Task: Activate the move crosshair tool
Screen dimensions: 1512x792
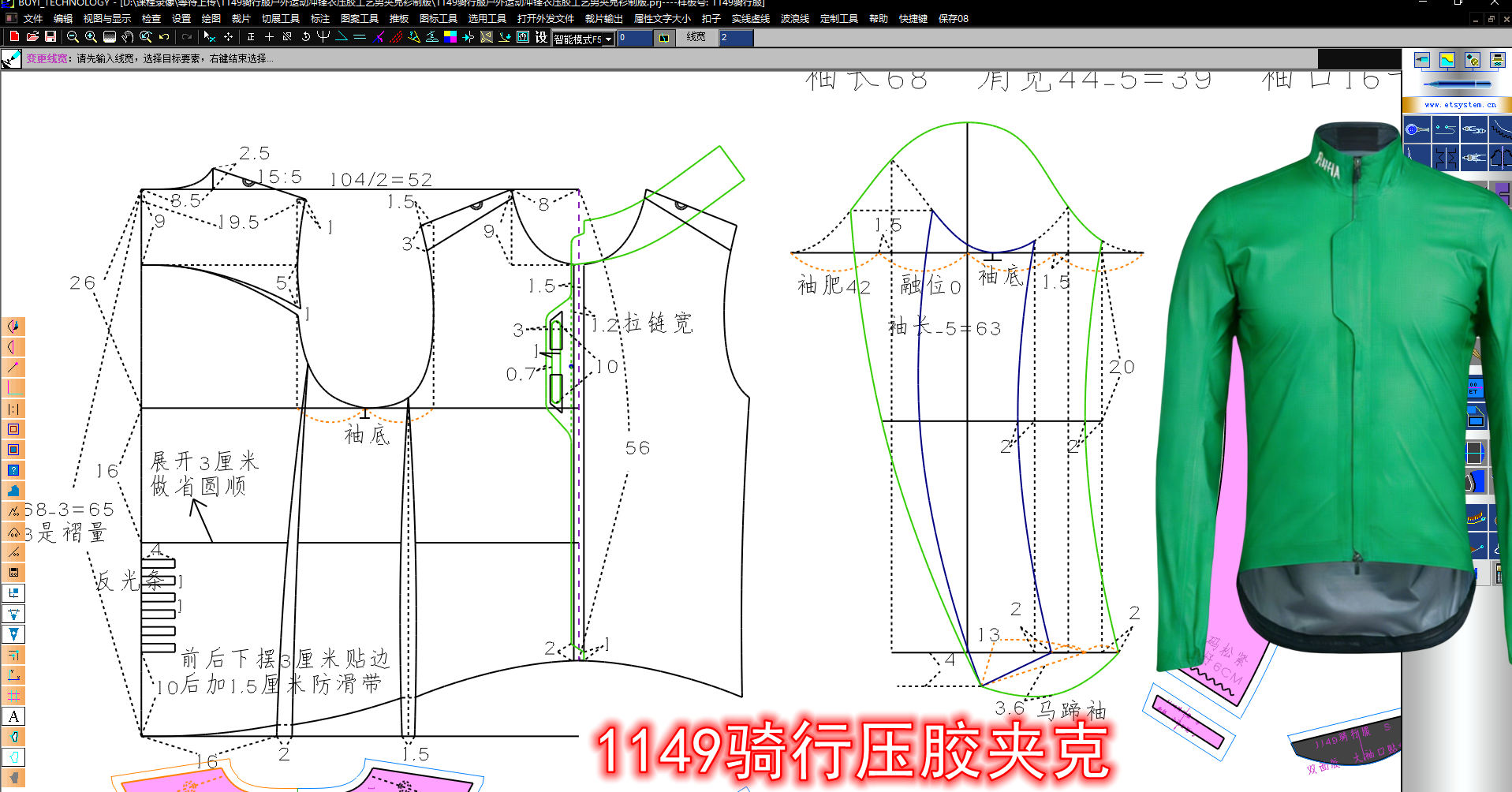Action: click(228, 37)
